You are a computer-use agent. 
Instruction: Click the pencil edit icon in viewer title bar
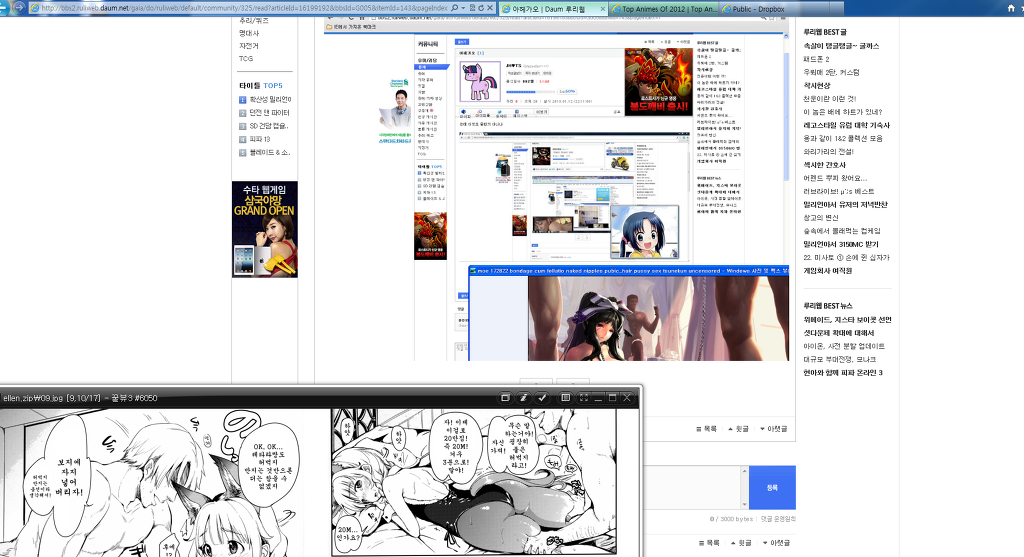click(523, 398)
